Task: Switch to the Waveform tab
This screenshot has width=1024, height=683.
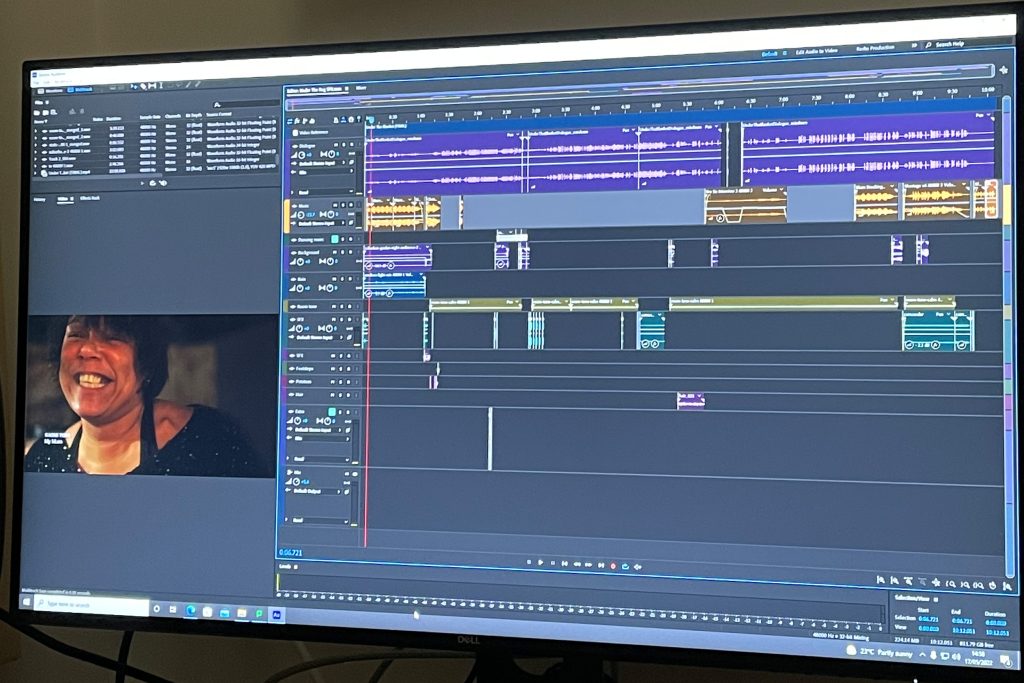Action: (x=55, y=89)
